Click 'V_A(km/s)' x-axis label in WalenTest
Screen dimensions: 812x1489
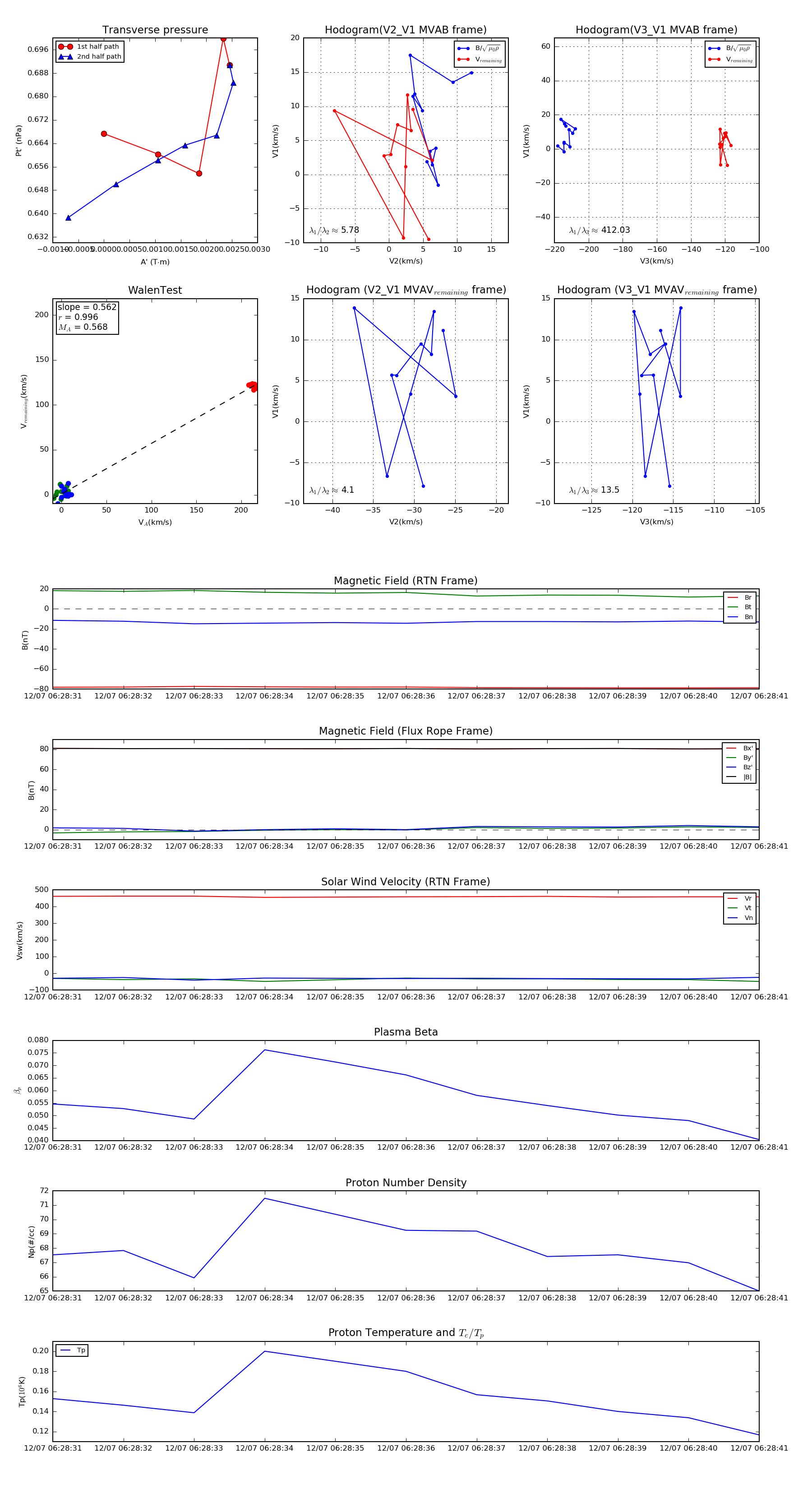[x=155, y=523]
